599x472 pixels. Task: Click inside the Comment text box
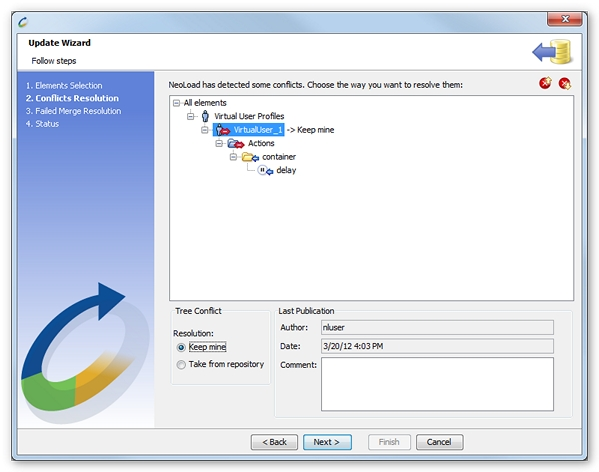click(x=437, y=384)
